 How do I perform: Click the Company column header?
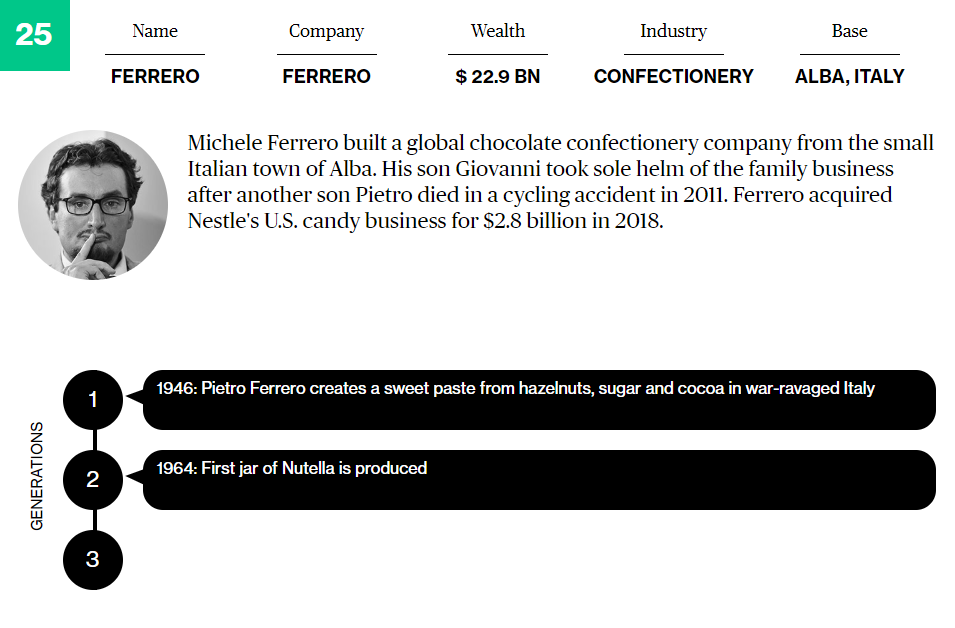[326, 31]
